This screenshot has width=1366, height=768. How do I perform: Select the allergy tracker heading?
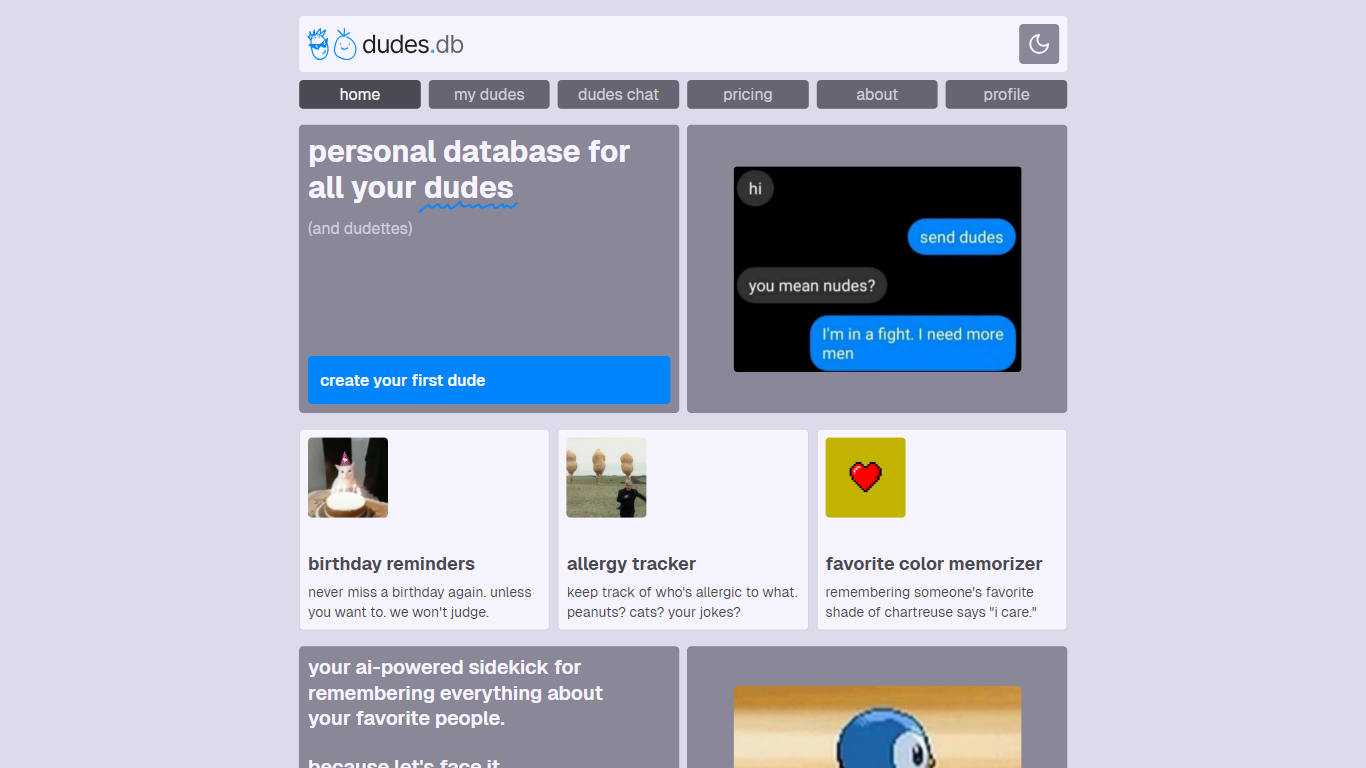click(631, 564)
